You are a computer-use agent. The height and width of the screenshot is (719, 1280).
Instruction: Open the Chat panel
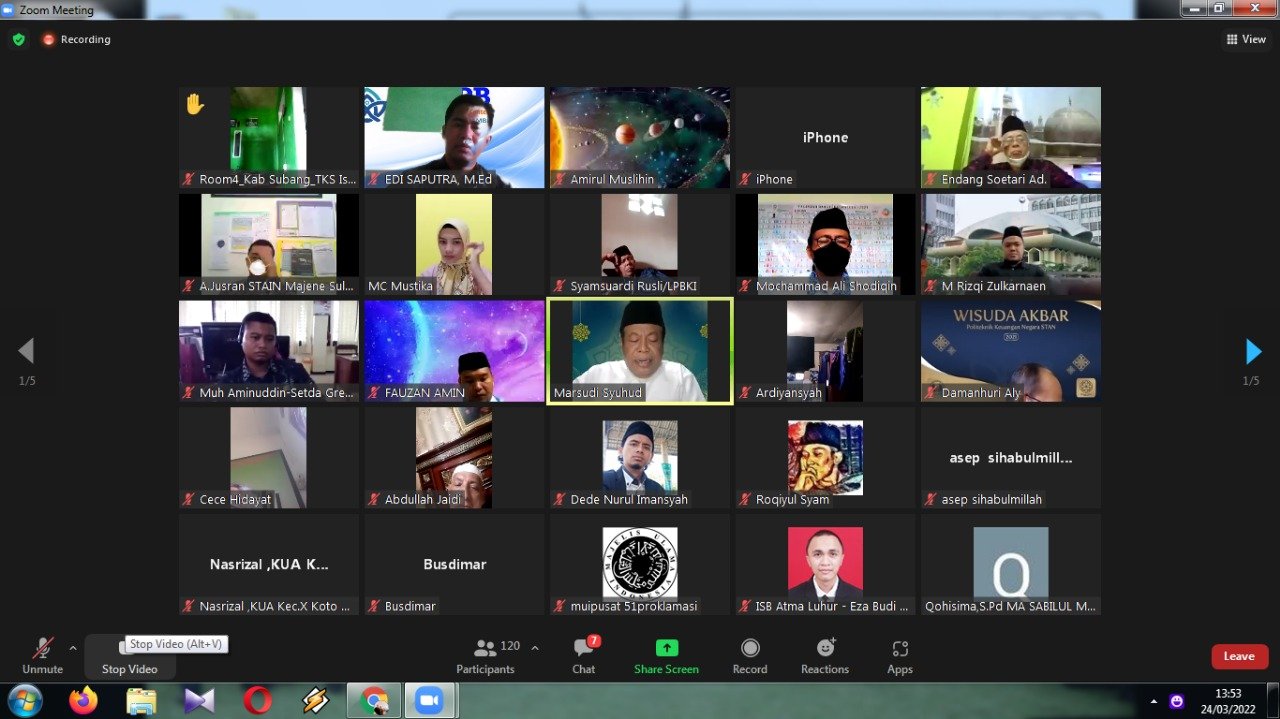(x=584, y=655)
